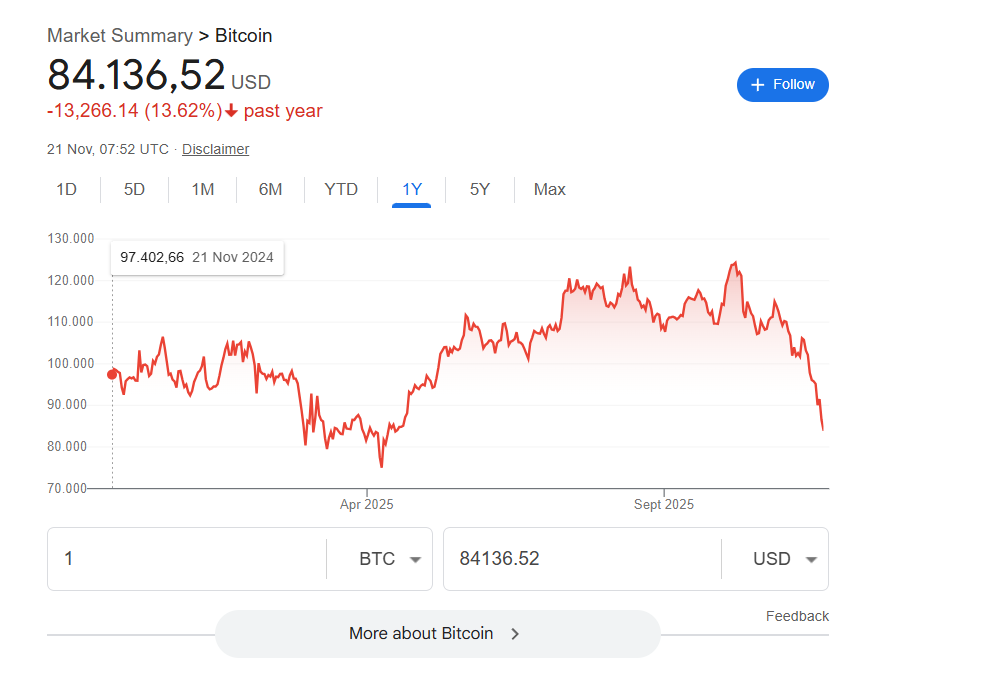Image resolution: width=1003 pixels, height=692 pixels.
Task: Switch to the 6M chart range
Action: [x=270, y=190]
